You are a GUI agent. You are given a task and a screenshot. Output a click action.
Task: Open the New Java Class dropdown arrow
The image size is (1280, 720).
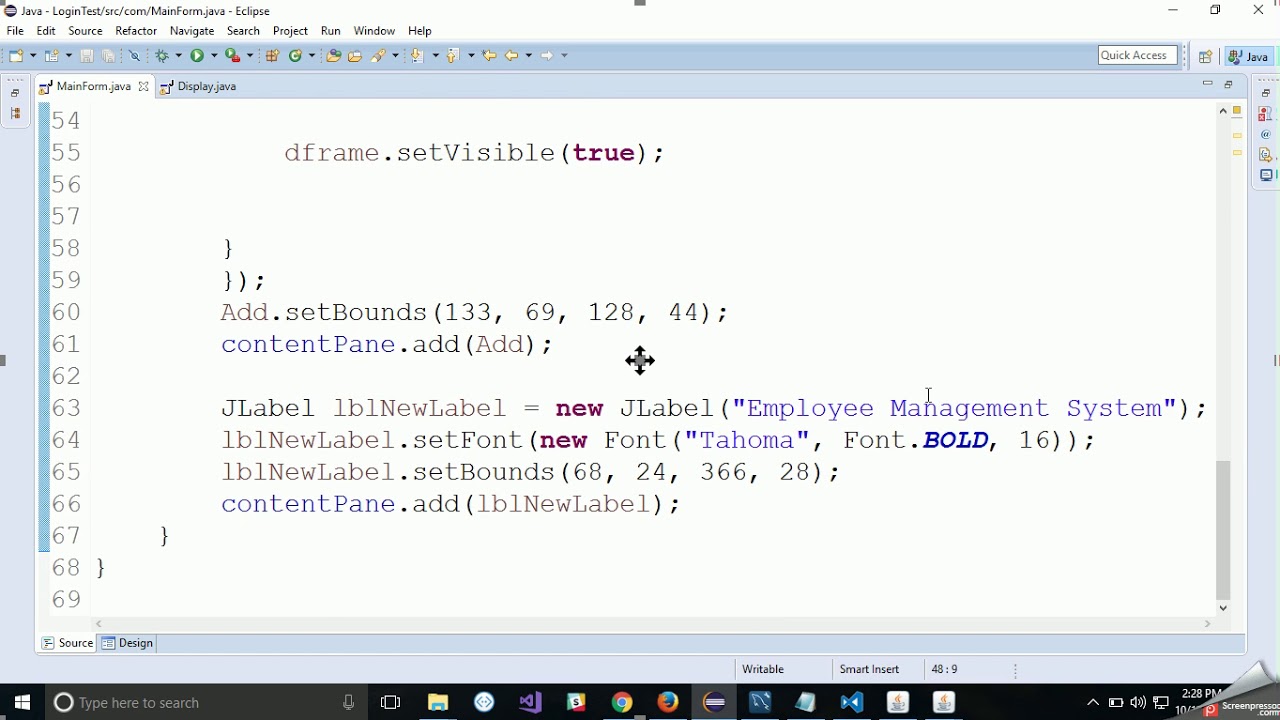pyautogui.click(x=312, y=56)
